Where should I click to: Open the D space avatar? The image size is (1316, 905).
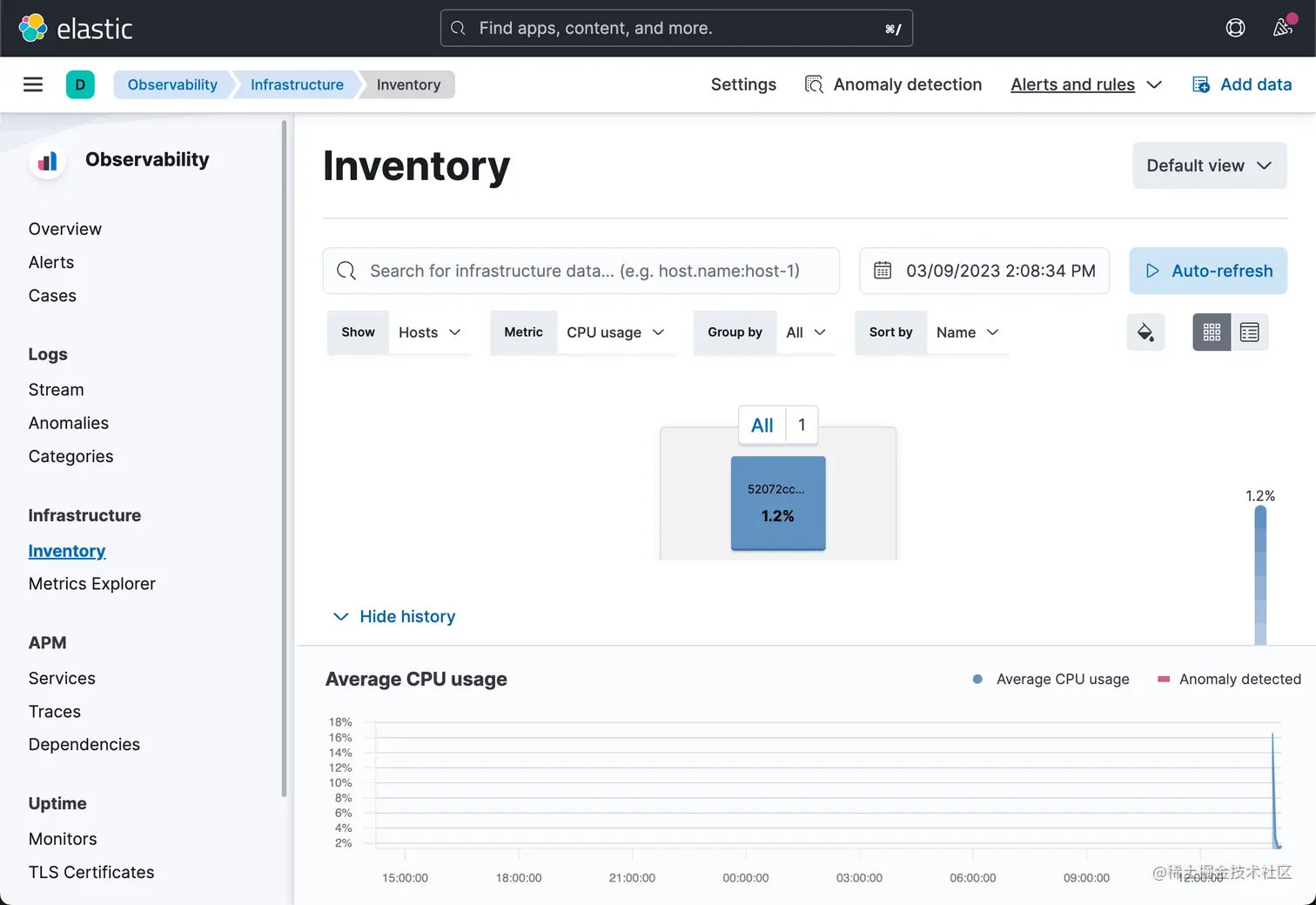(x=80, y=84)
